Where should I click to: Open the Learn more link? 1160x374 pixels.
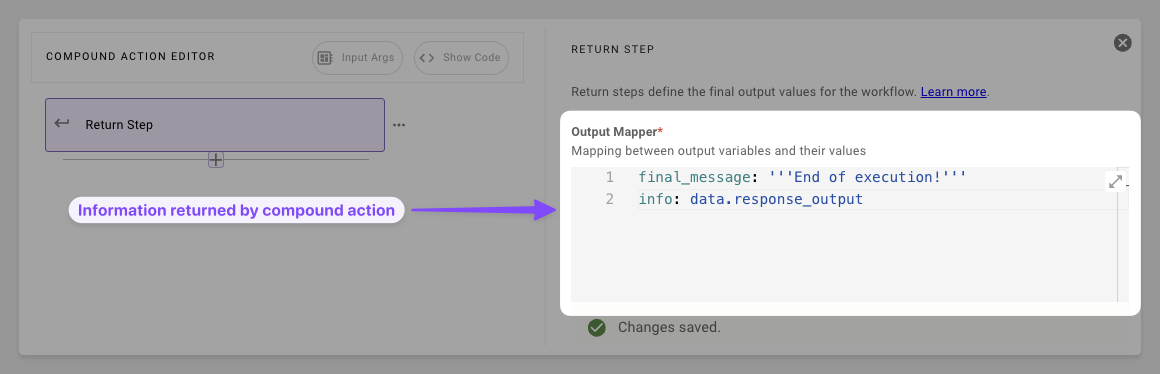pos(953,92)
